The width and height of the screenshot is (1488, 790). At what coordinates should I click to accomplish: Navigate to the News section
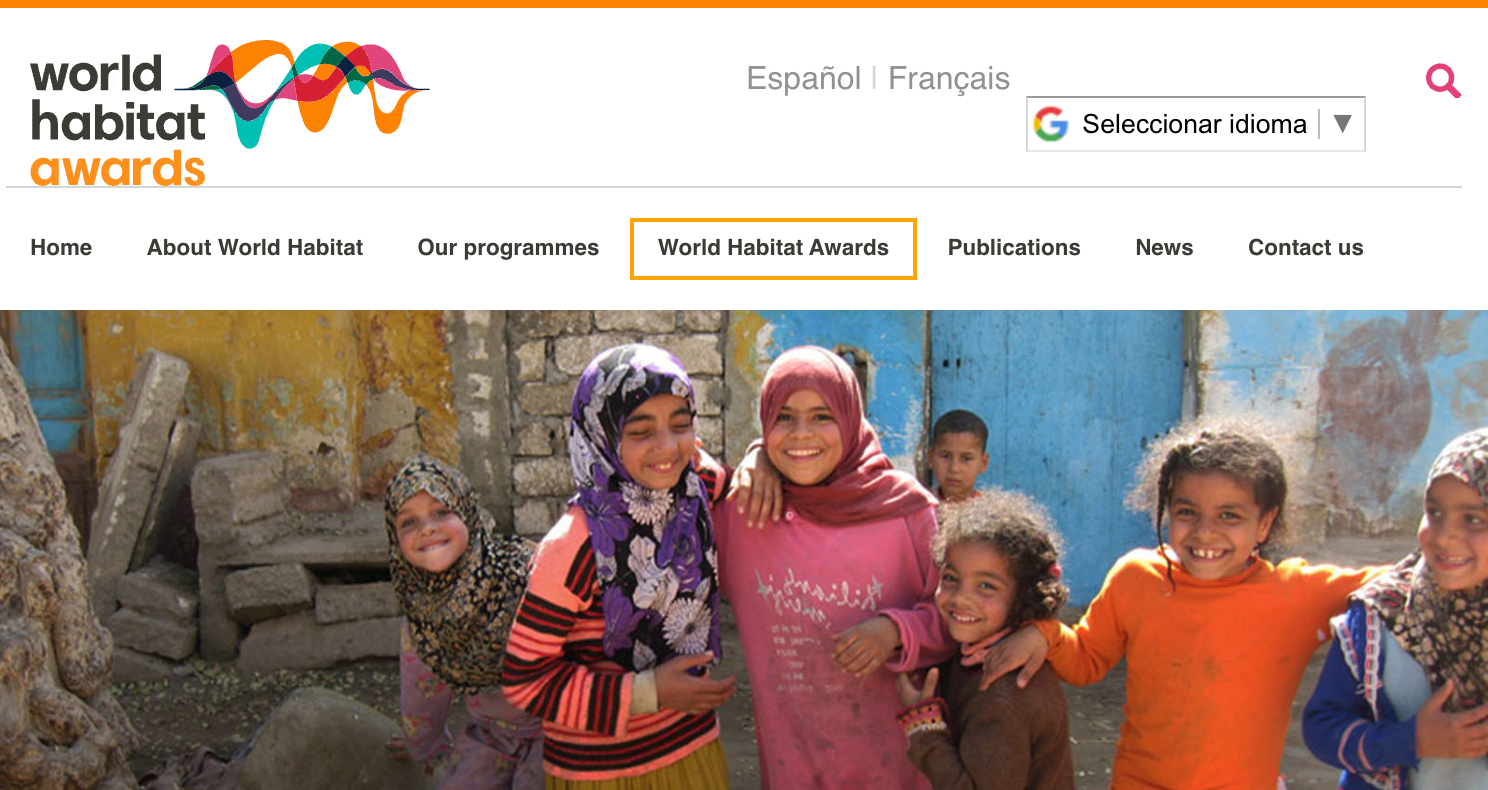point(1164,248)
